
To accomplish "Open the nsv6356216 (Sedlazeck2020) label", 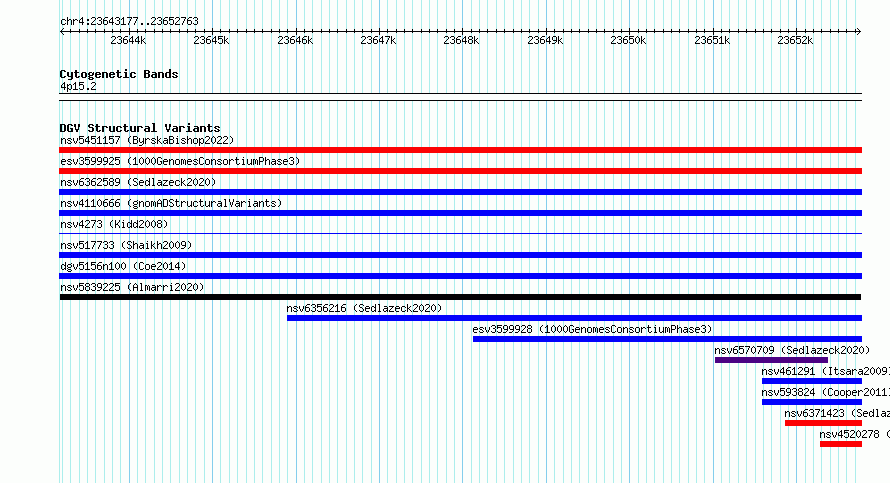I will point(364,308).
